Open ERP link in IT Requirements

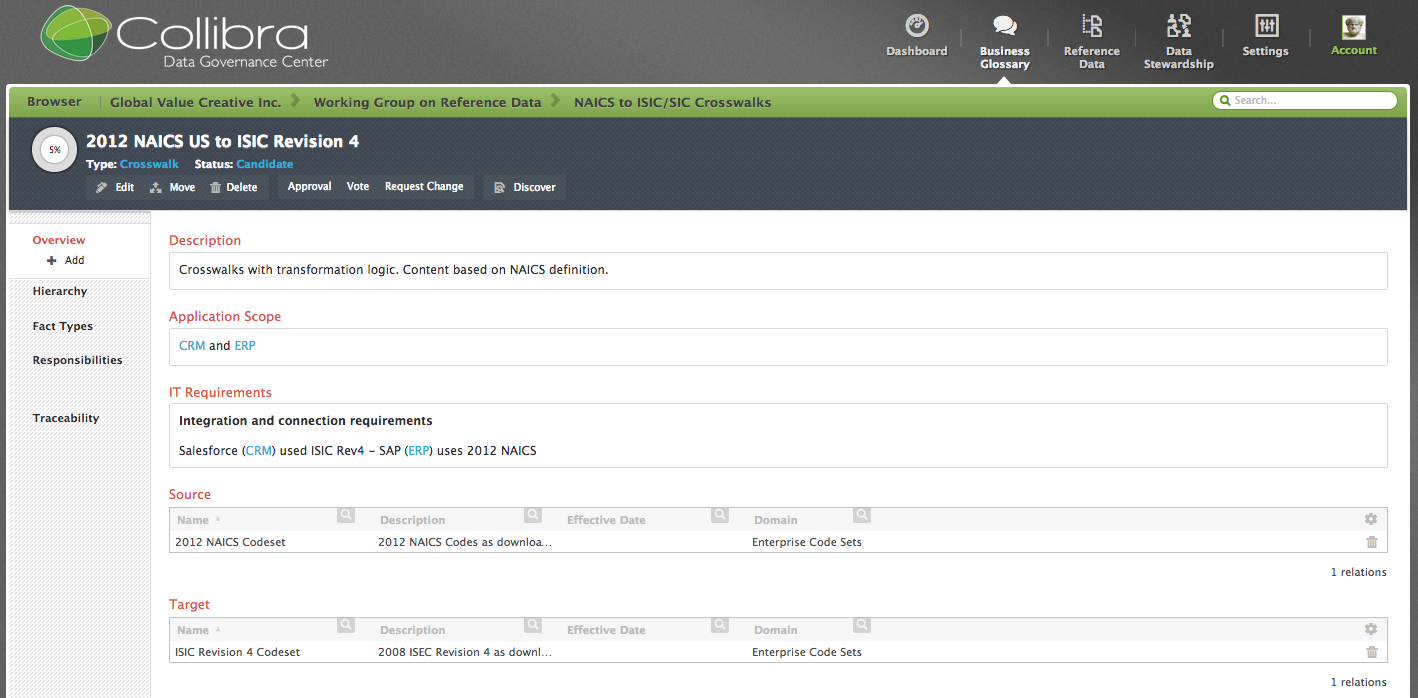(x=419, y=451)
